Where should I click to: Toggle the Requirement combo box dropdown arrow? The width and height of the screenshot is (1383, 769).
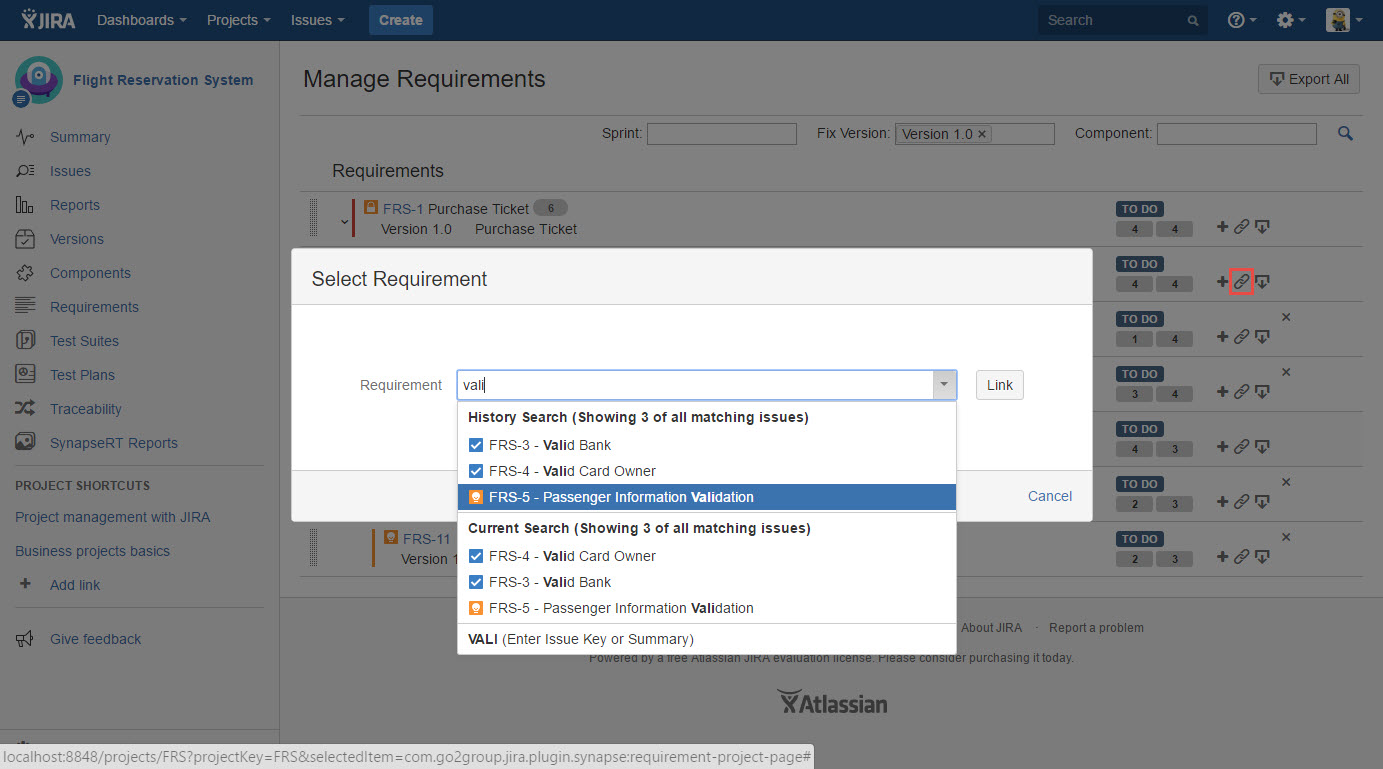click(944, 385)
